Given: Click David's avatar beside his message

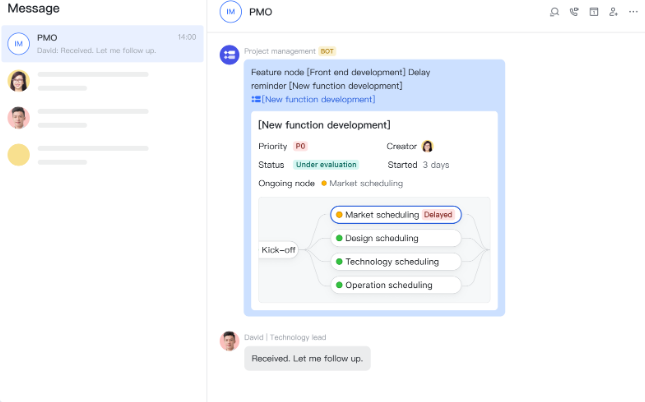Looking at the screenshot, I should tap(230, 341).
